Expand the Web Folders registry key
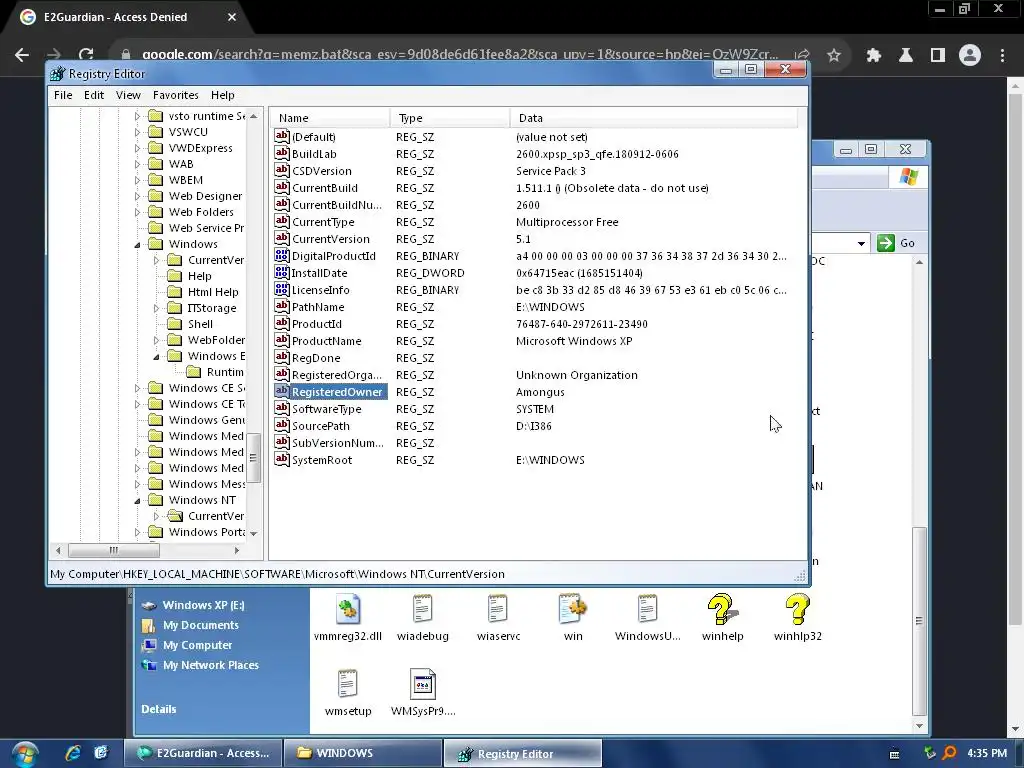This screenshot has width=1024, height=768. (137, 212)
